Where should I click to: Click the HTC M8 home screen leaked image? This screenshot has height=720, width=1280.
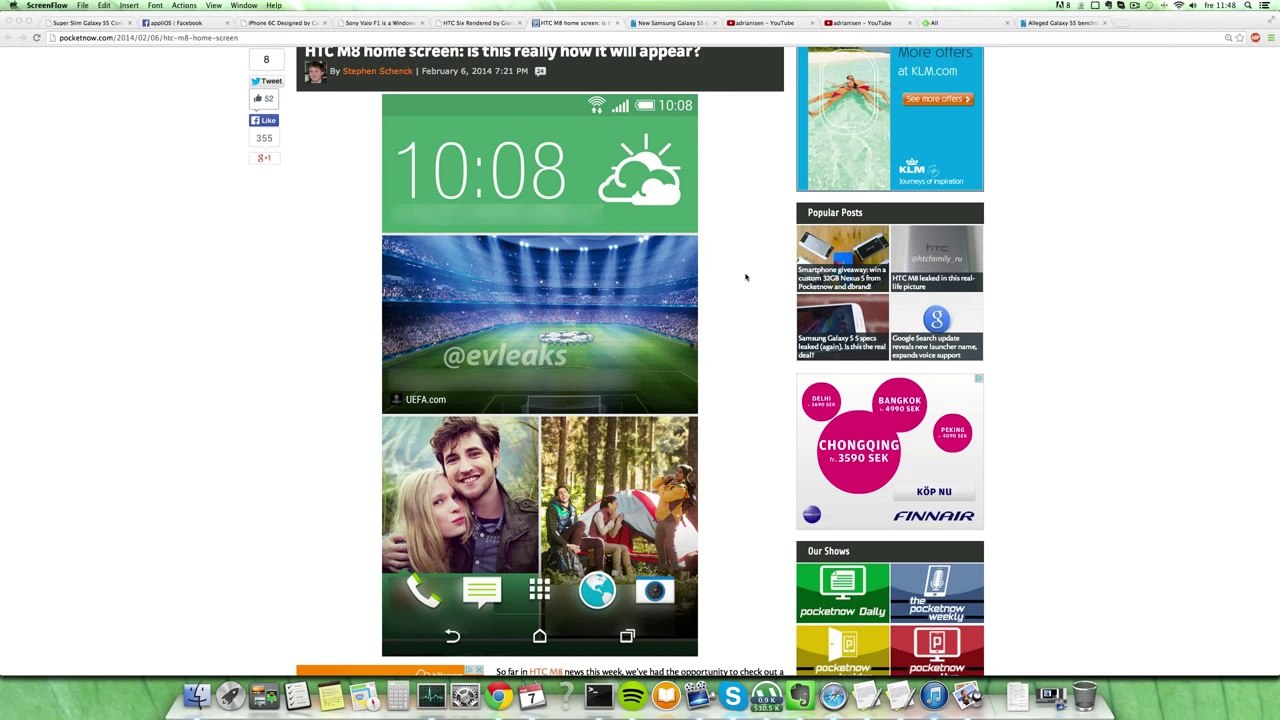coord(540,375)
